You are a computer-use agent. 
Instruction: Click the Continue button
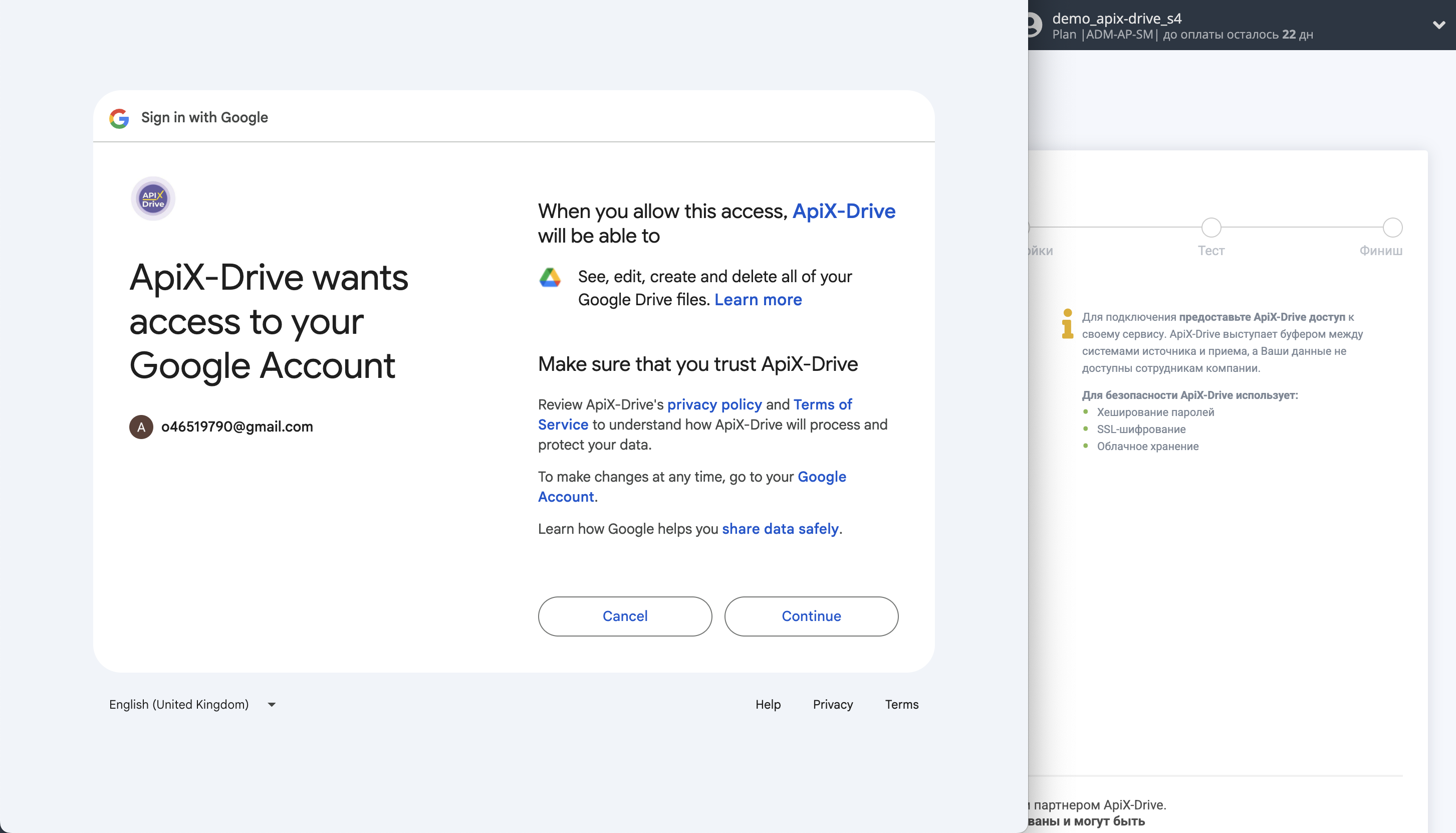811,616
